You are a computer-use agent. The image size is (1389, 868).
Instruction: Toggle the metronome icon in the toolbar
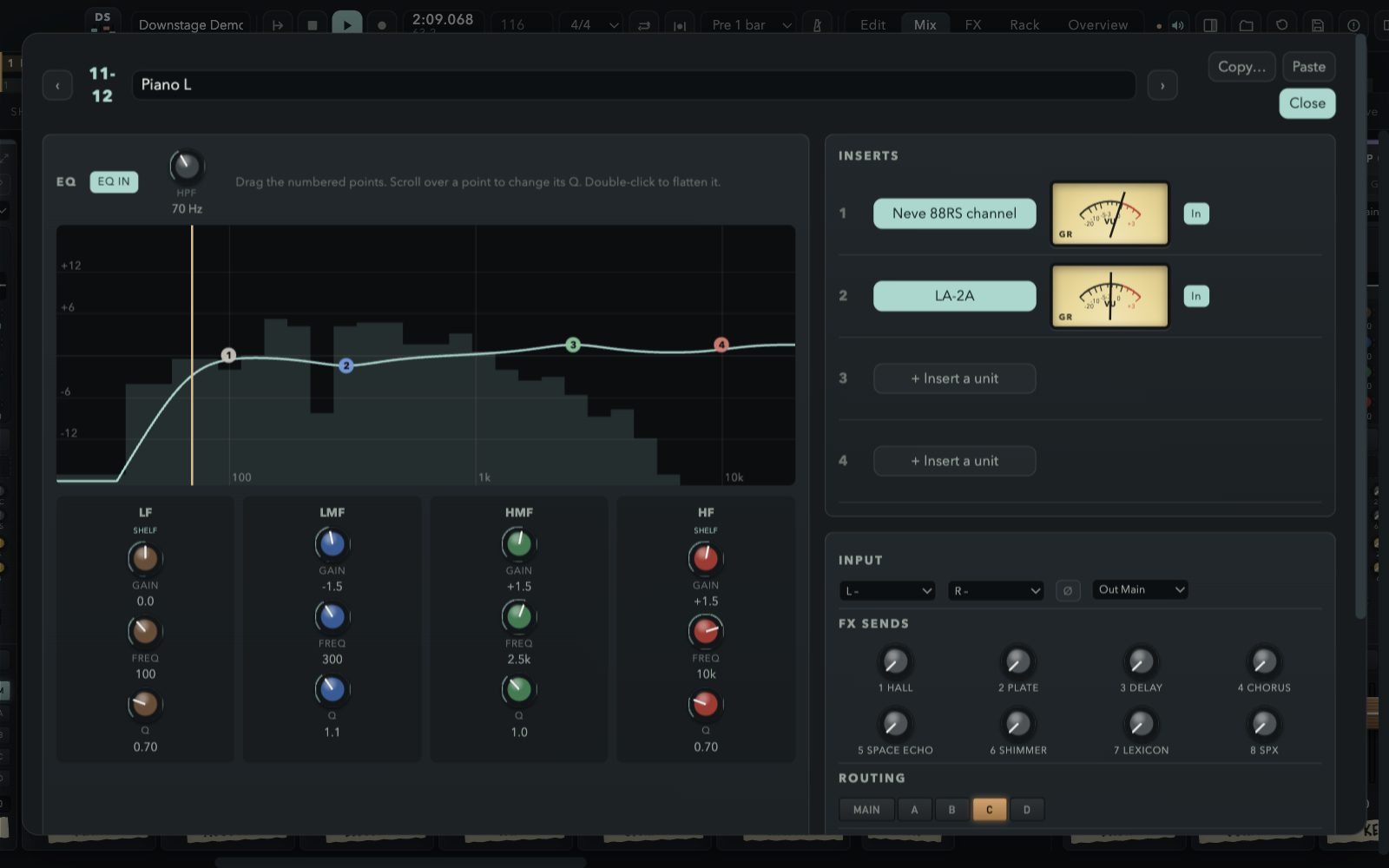[817, 25]
